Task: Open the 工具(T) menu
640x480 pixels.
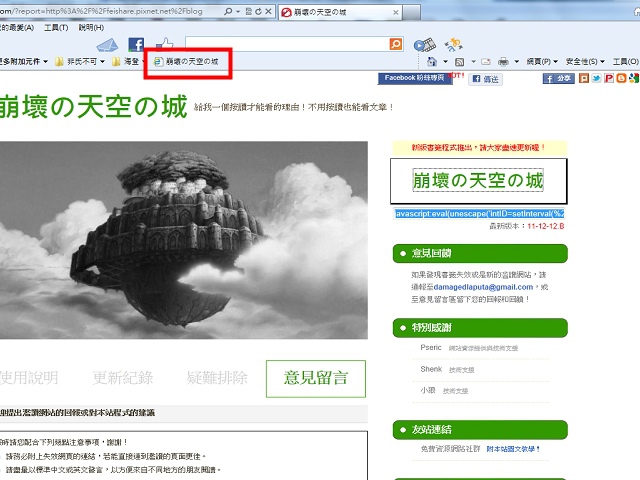Action: 56,28
